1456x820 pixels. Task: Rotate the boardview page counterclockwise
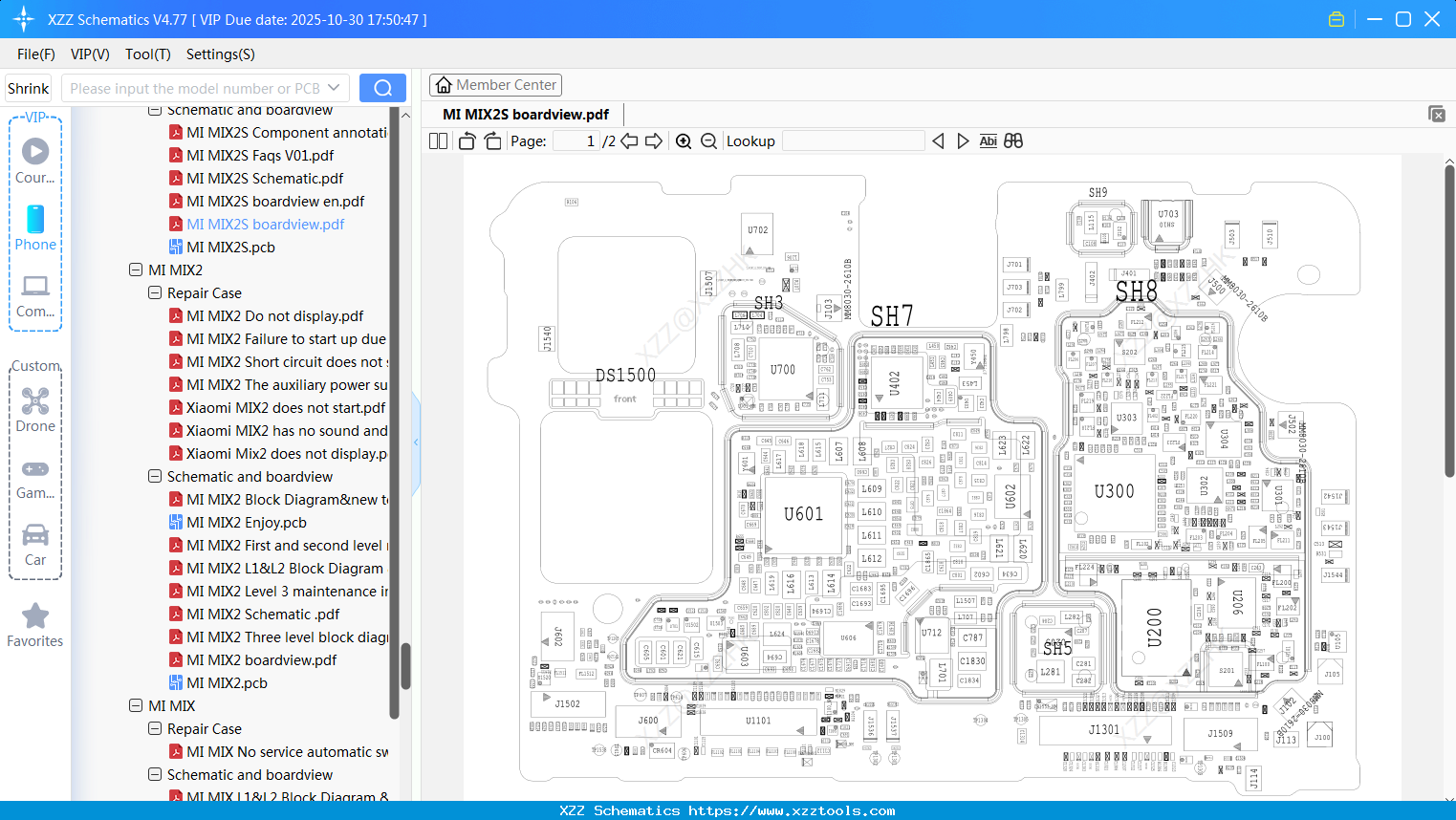click(466, 140)
